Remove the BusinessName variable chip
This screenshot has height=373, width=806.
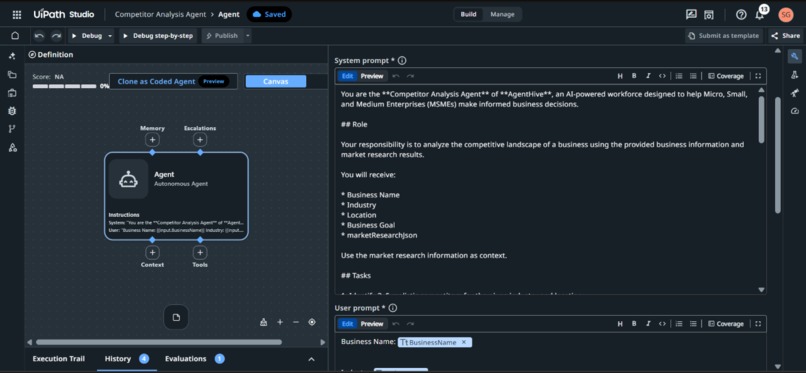click(x=464, y=342)
